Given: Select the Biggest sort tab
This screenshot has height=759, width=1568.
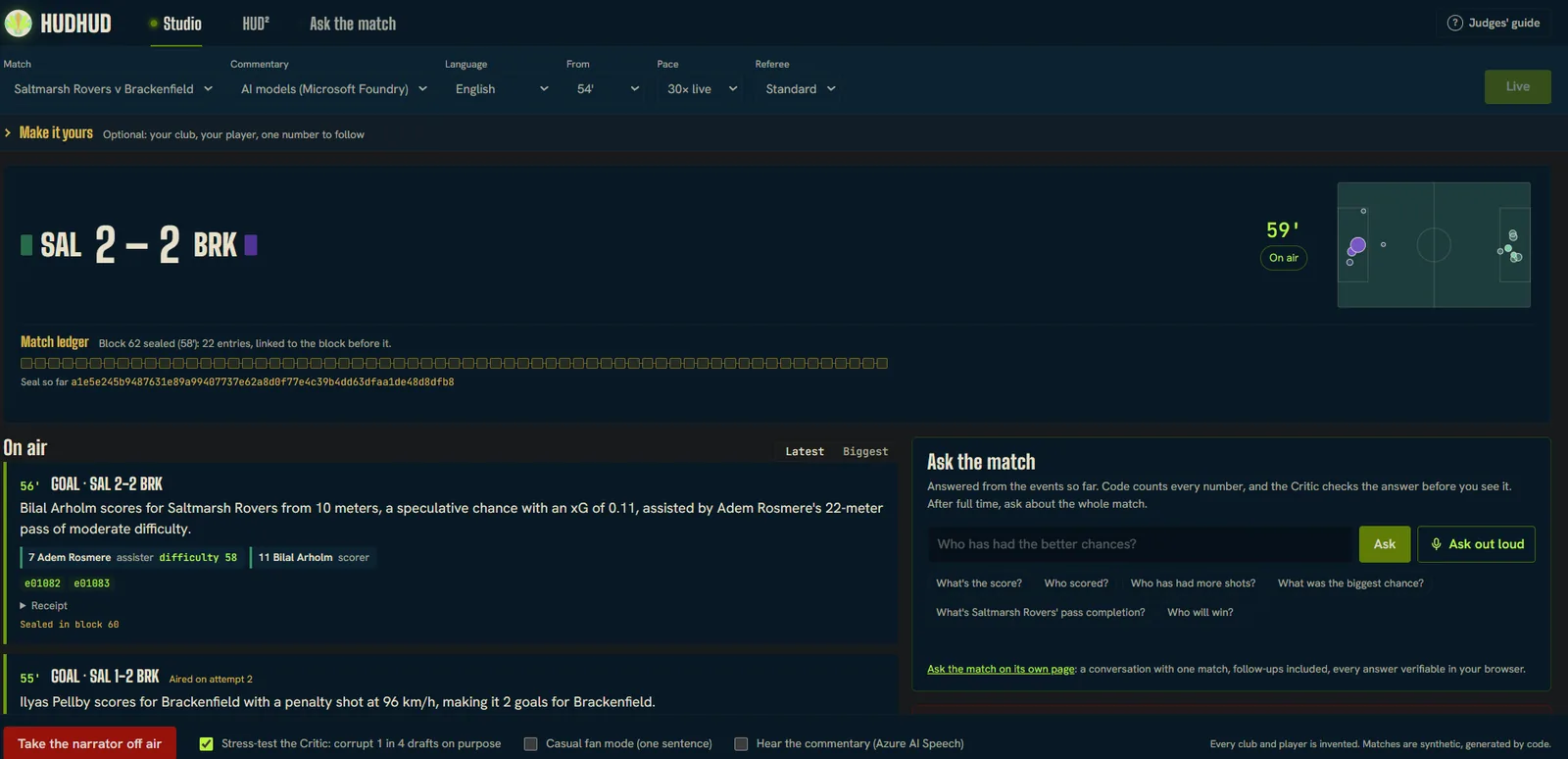Looking at the screenshot, I should click(x=865, y=452).
